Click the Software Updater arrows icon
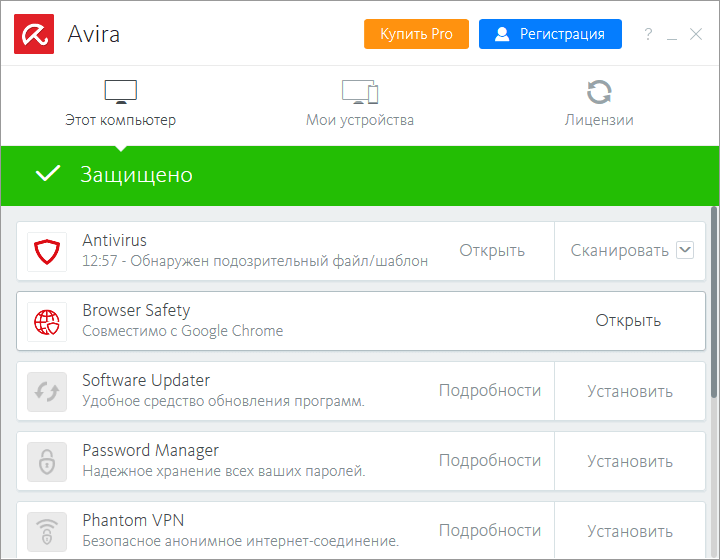720x560 pixels. [47, 391]
